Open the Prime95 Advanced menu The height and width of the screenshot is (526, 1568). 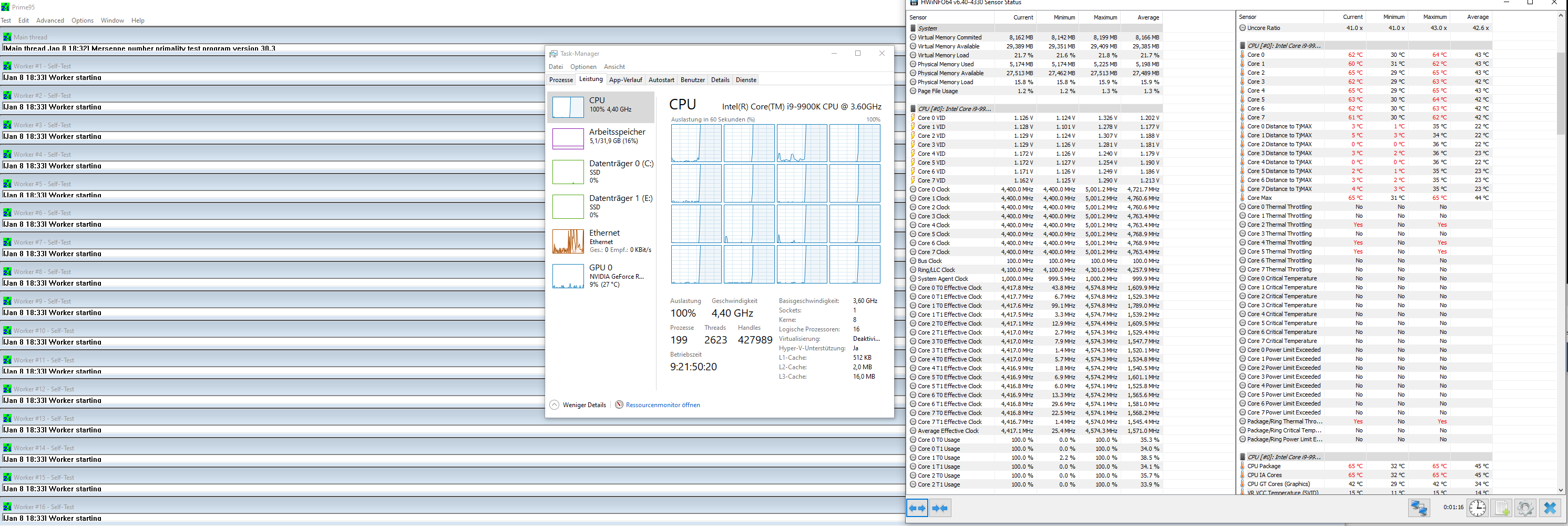pos(50,21)
